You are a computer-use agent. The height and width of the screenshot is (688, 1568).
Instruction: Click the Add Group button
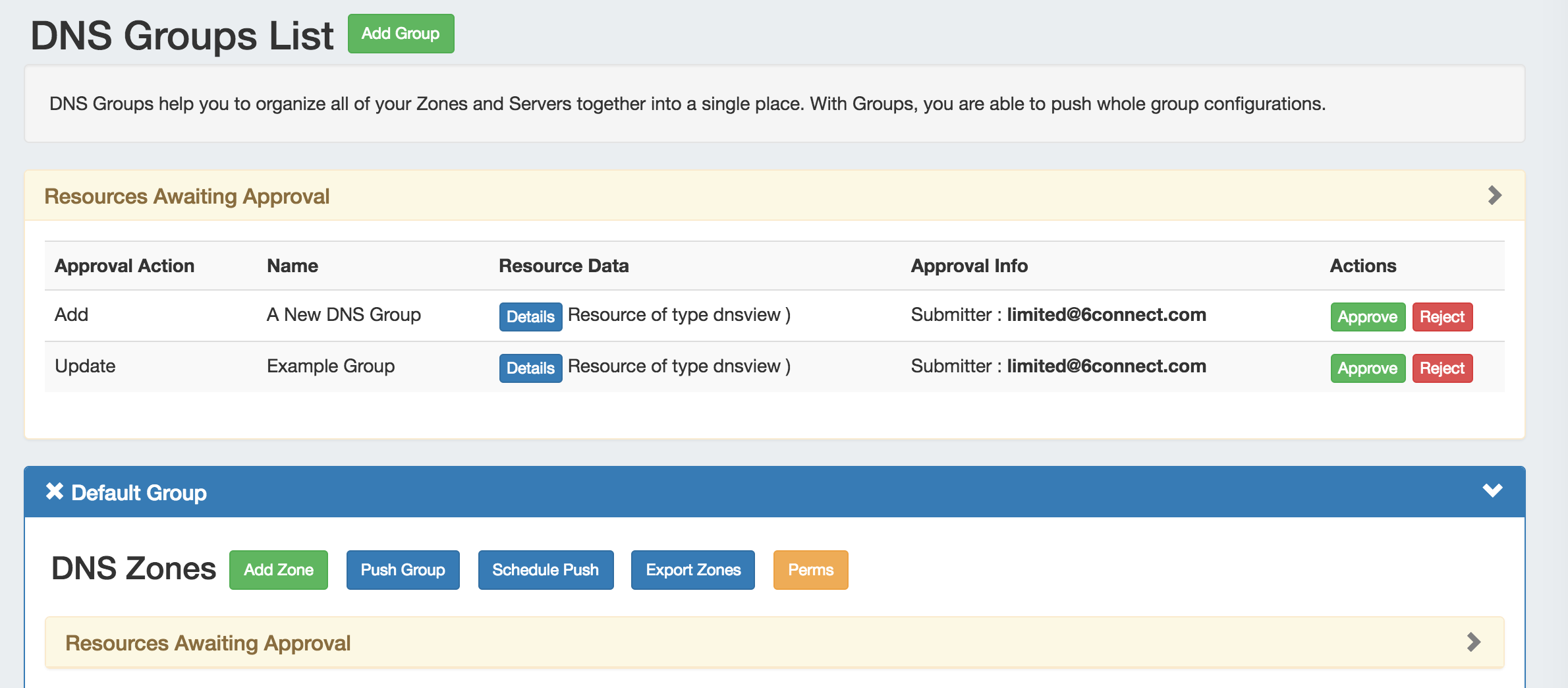tap(401, 34)
